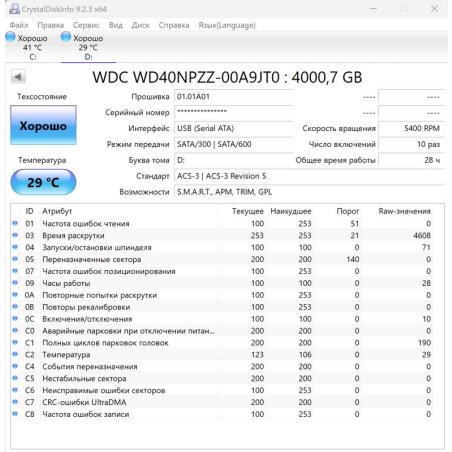This screenshot has height=452, width=452.
Task: Click the rotation speed value 5400 RPM
Action: pos(411,128)
